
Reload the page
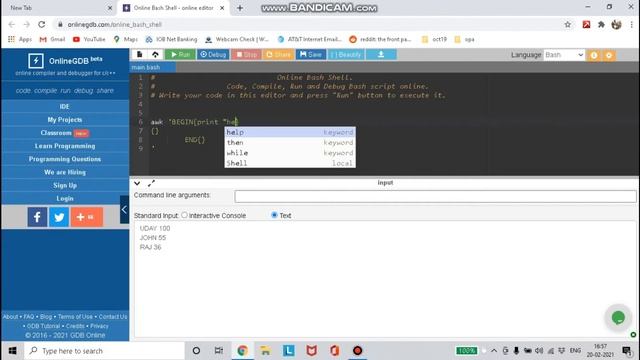click(42, 24)
